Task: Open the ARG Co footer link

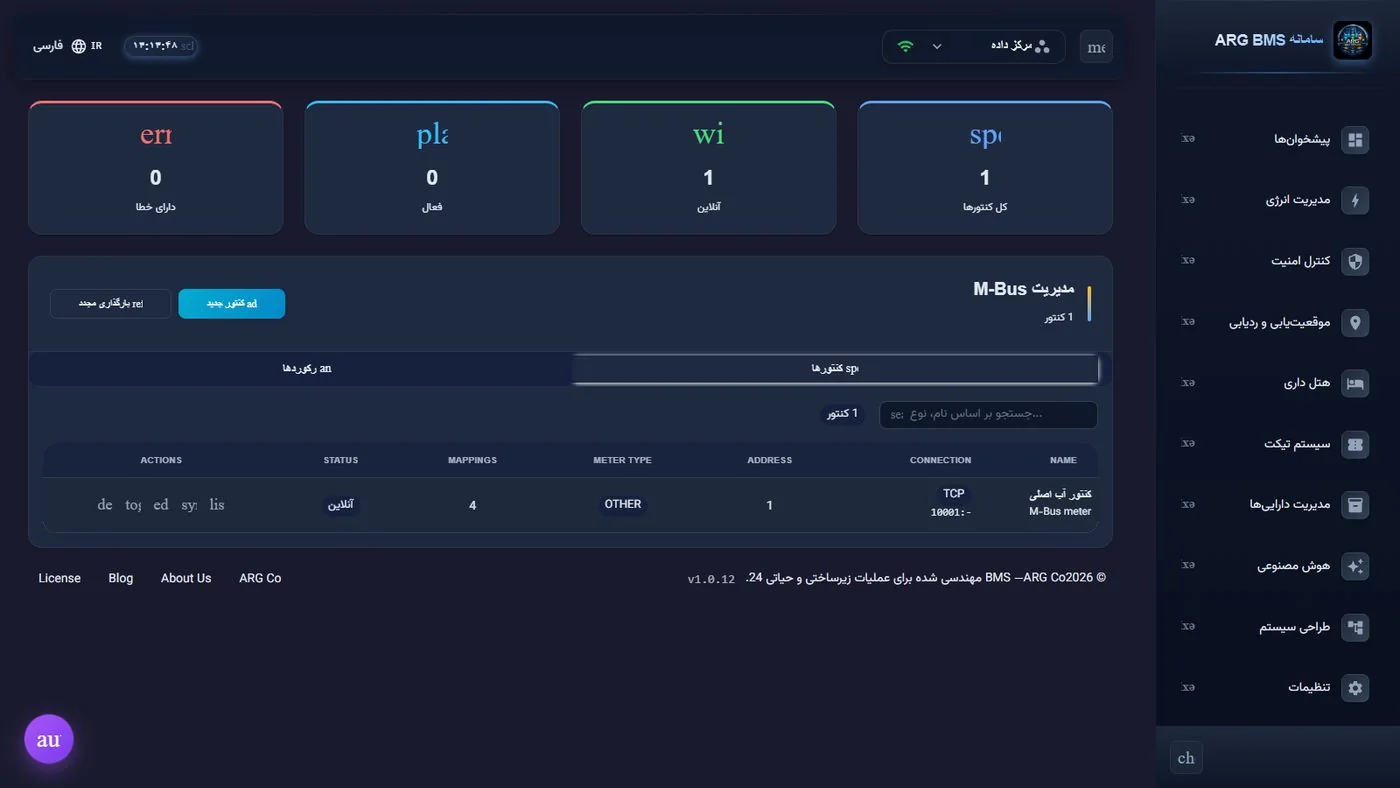Action: [x=260, y=578]
